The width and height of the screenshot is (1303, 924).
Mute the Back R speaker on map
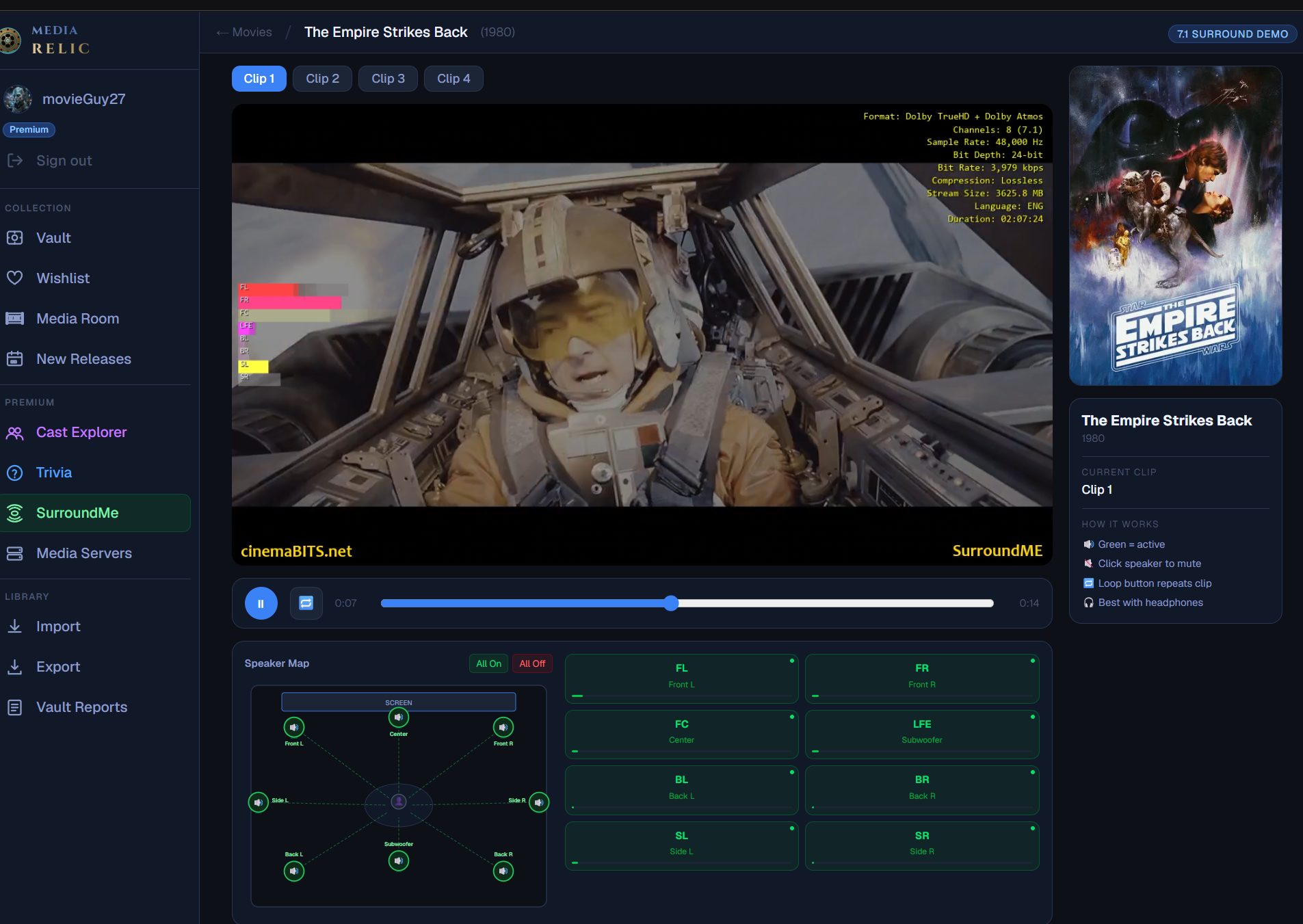tap(503, 871)
